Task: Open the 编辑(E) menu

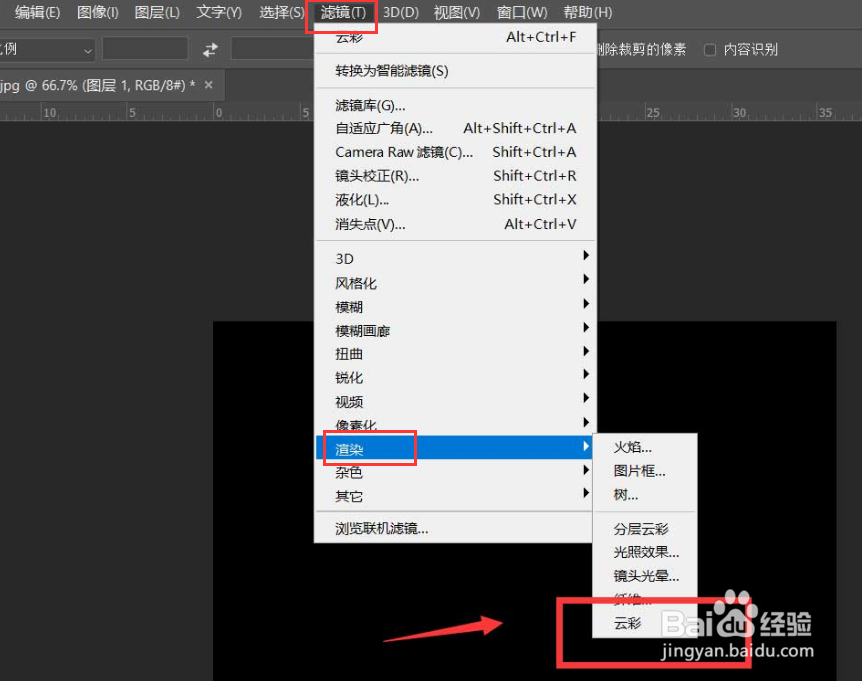Action: [x=37, y=12]
